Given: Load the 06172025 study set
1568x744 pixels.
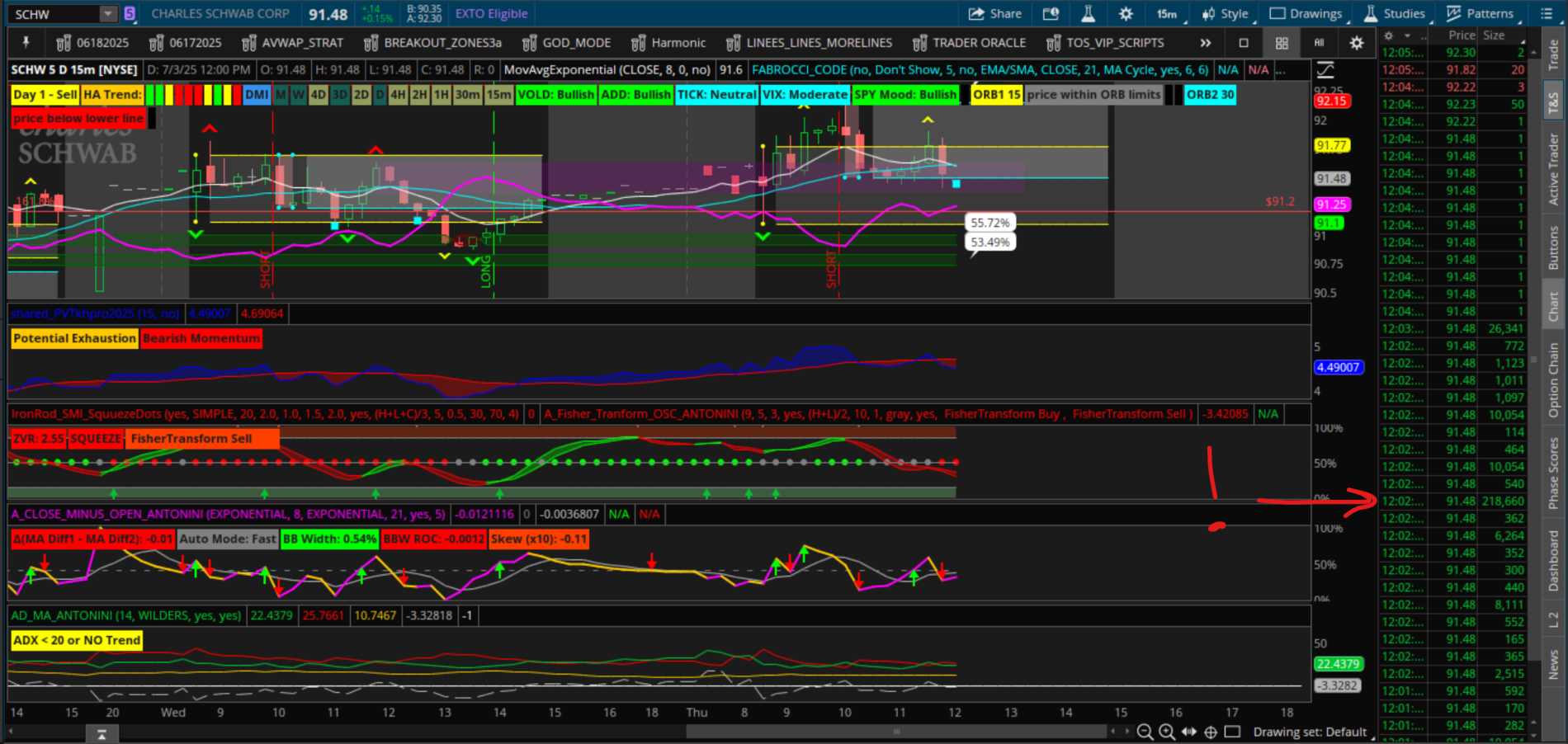Looking at the screenshot, I should tap(186, 43).
